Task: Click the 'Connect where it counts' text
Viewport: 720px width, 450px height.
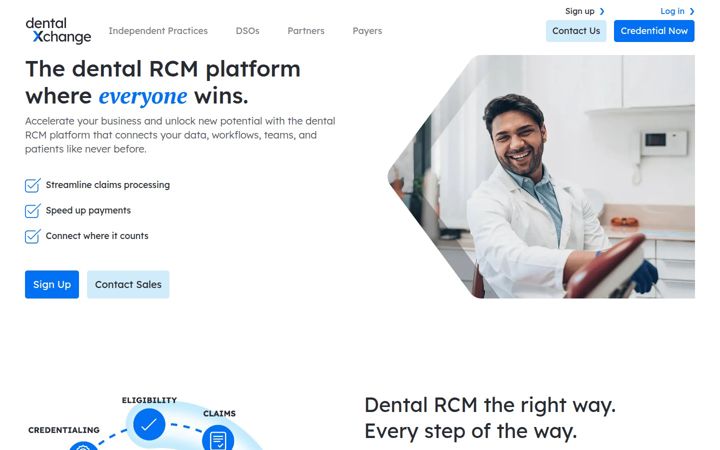Action: (97, 236)
